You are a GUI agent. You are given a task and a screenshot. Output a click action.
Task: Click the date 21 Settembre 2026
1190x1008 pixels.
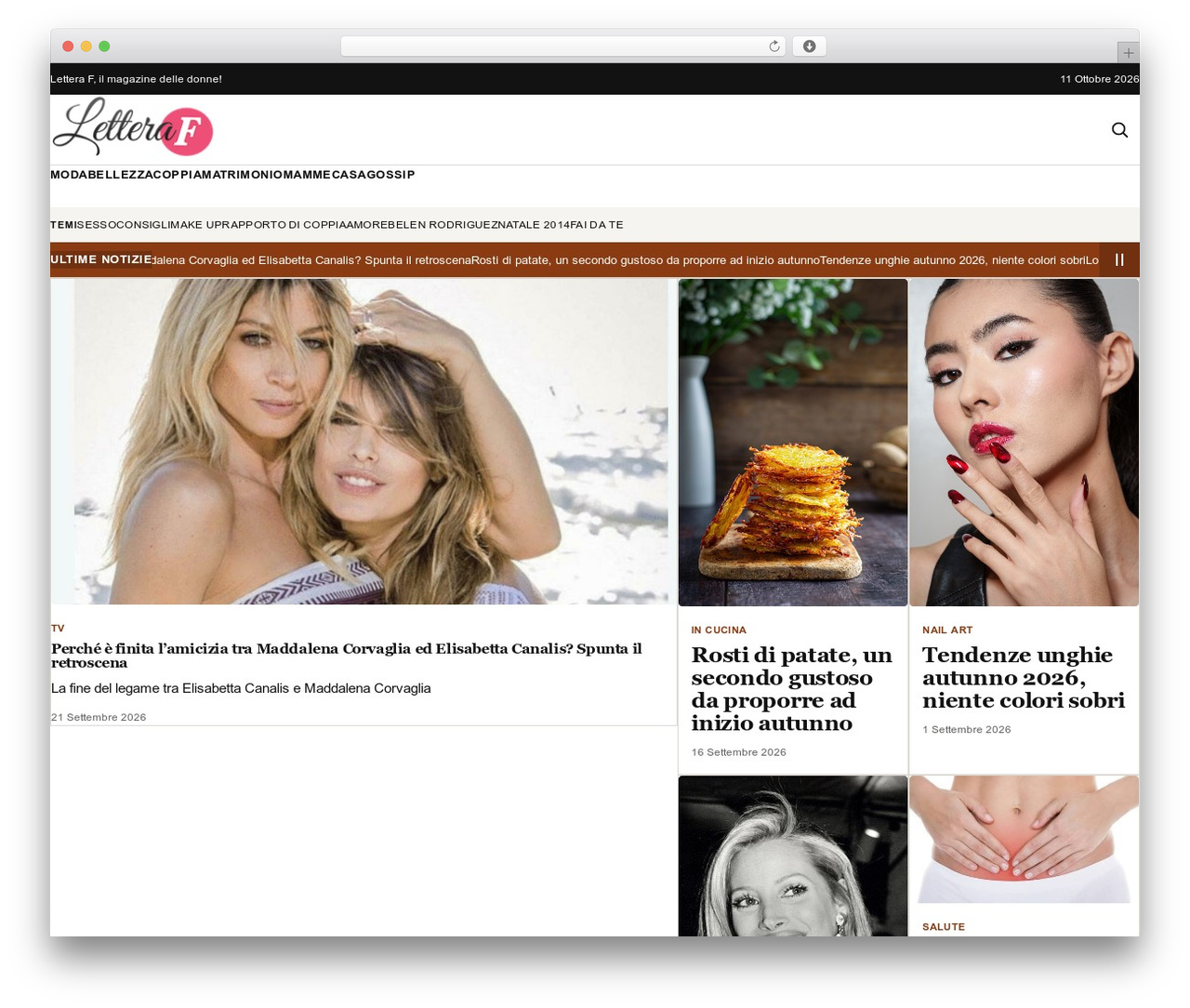click(x=99, y=718)
